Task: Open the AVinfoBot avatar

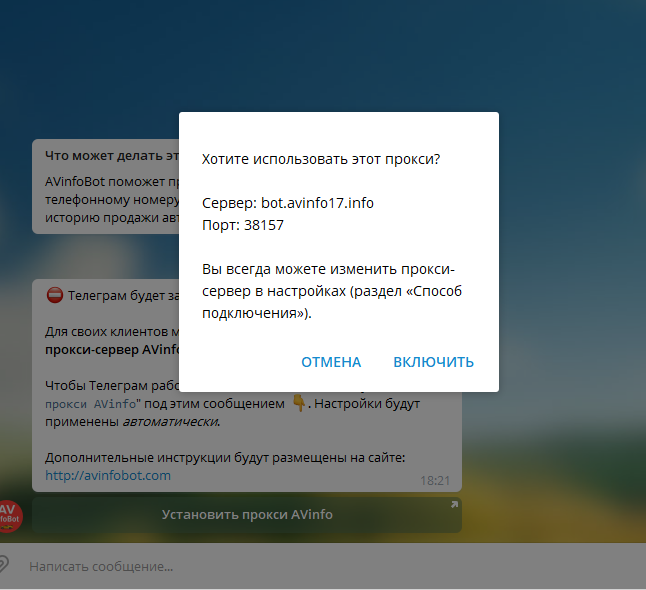Action: pyautogui.click(x=10, y=516)
